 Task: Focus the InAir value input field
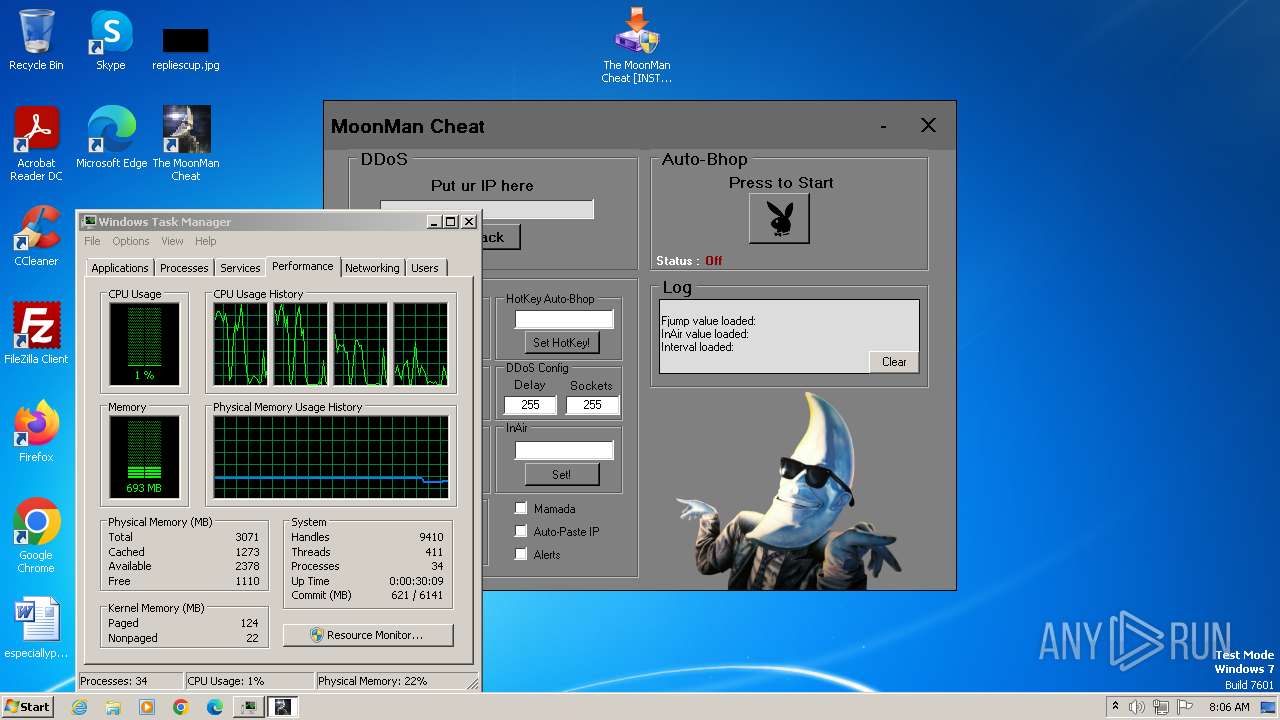coord(564,451)
